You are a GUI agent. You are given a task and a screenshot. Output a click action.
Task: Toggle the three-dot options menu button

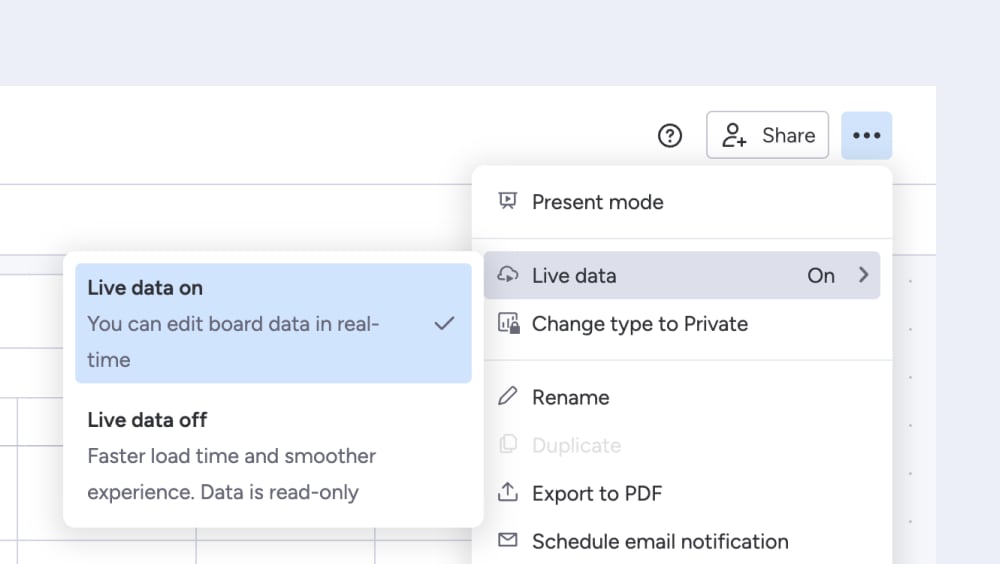[x=866, y=135]
